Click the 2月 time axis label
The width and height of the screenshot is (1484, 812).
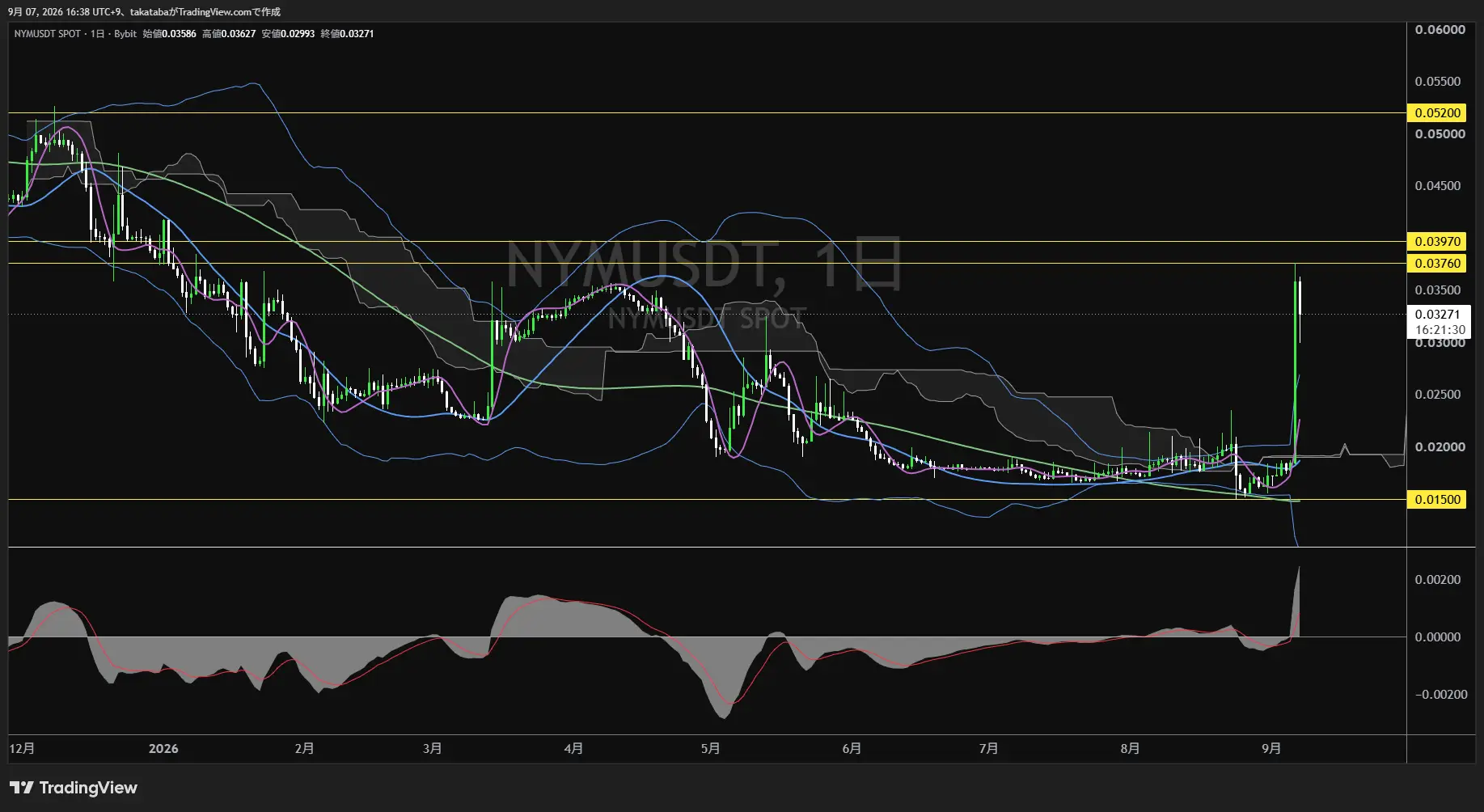305,749
